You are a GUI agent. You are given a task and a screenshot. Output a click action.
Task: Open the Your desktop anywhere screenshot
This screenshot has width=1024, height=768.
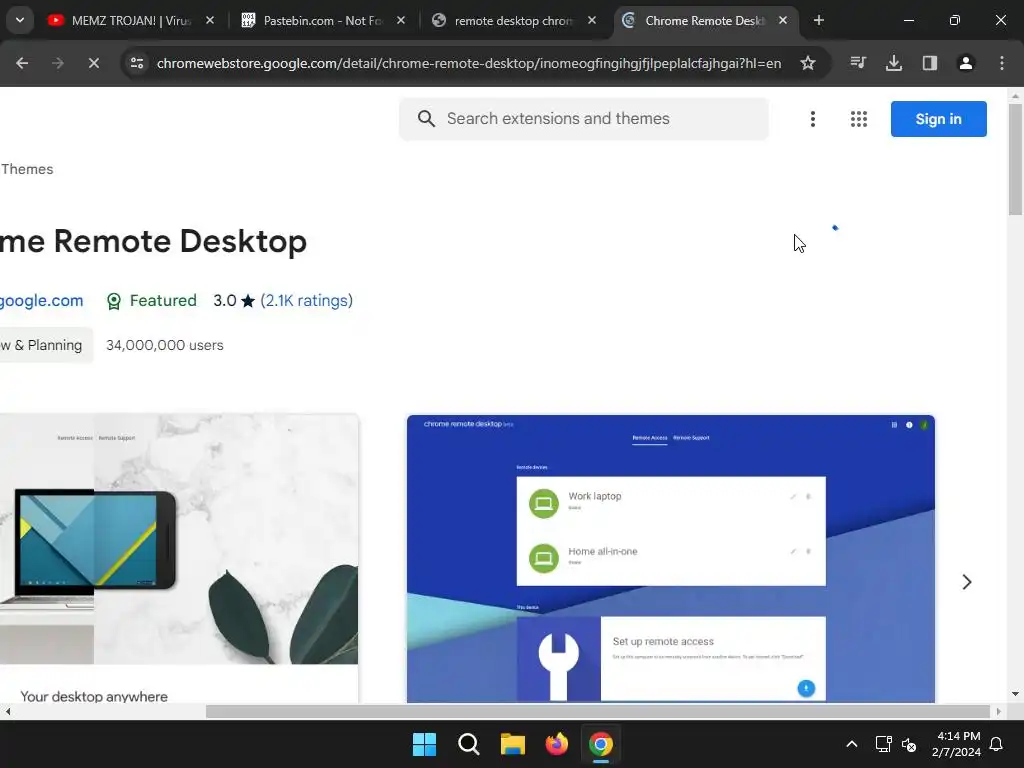[179, 558]
